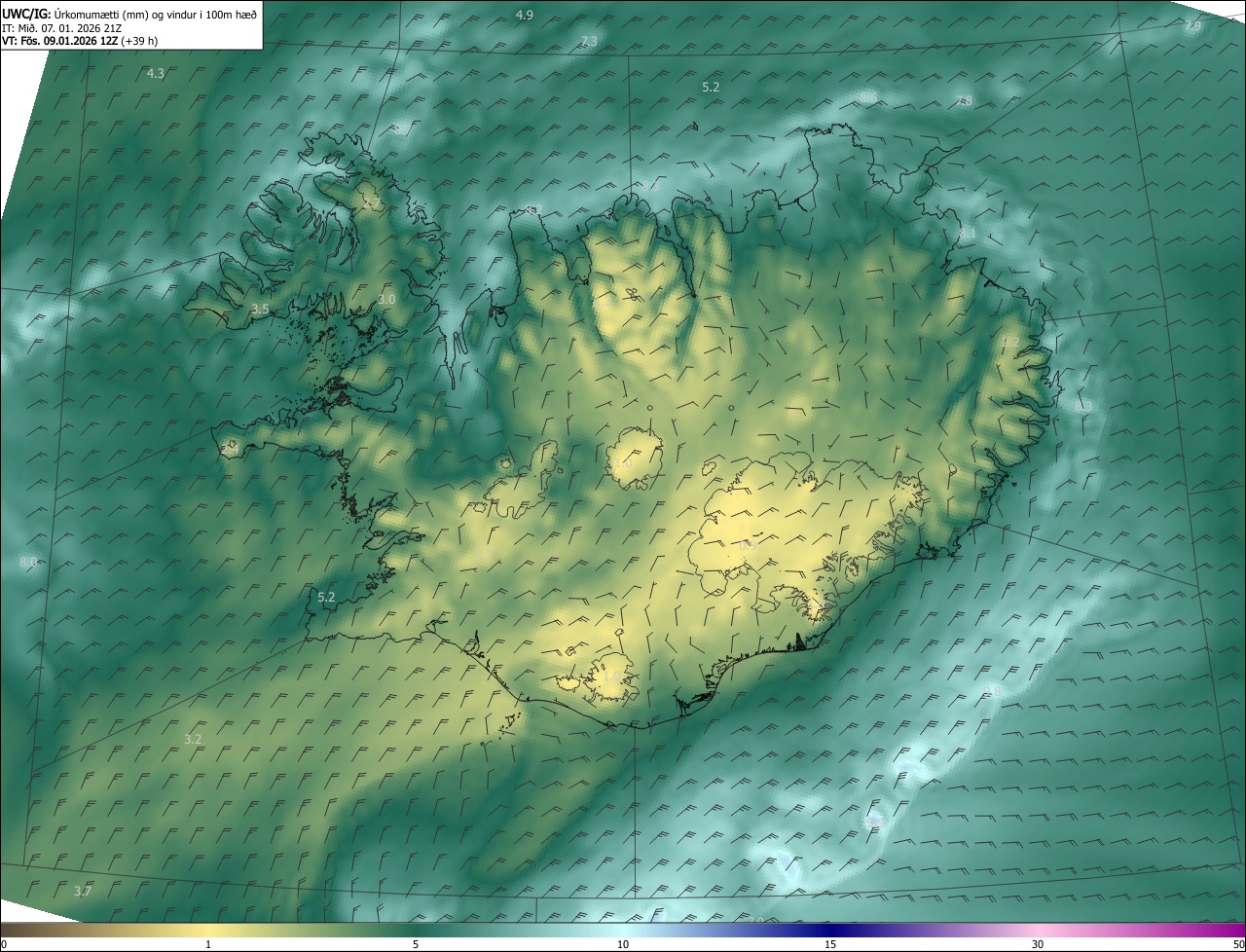The image size is (1246, 952).
Task: Select the 3.0 value label
Action: tap(387, 299)
